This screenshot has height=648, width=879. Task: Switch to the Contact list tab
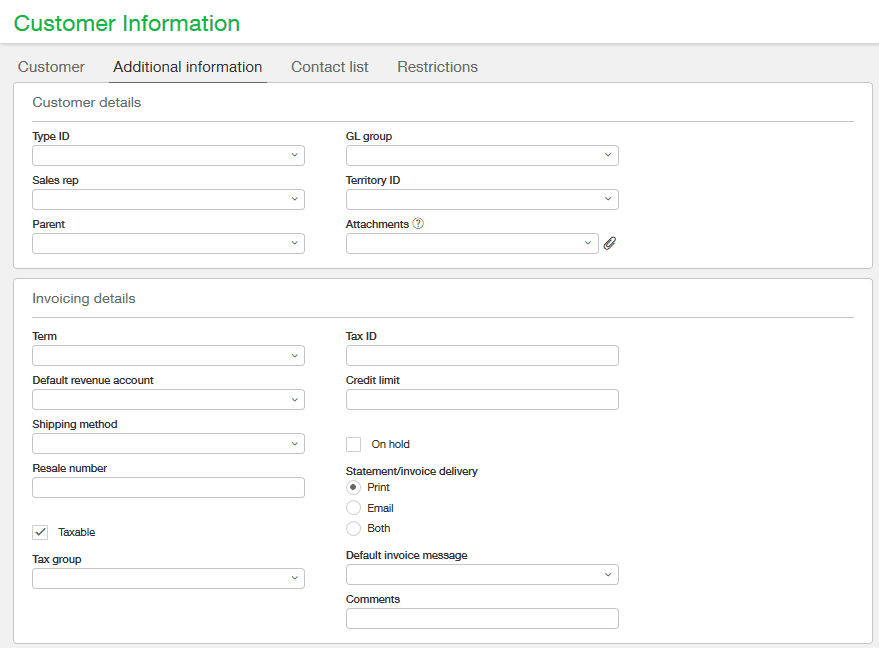[x=329, y=66]
